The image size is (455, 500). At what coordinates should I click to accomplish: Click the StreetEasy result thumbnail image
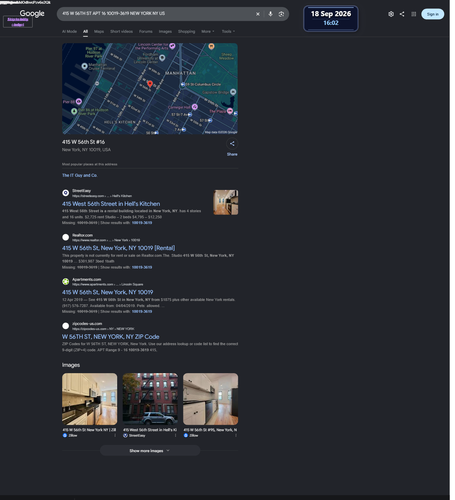[226, 202]
